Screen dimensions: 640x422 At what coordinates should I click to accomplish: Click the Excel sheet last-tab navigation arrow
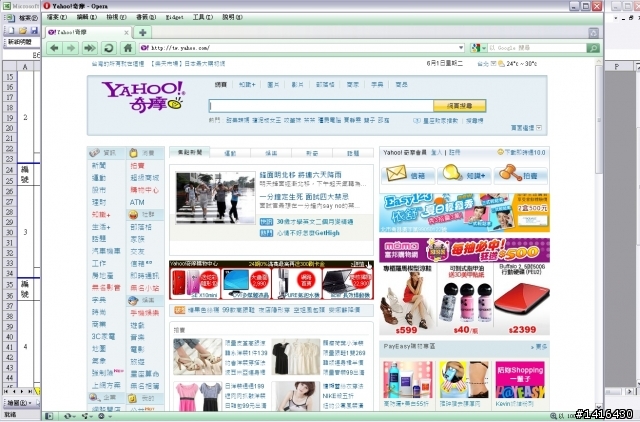pyautogui.click(x=29, y=391)
